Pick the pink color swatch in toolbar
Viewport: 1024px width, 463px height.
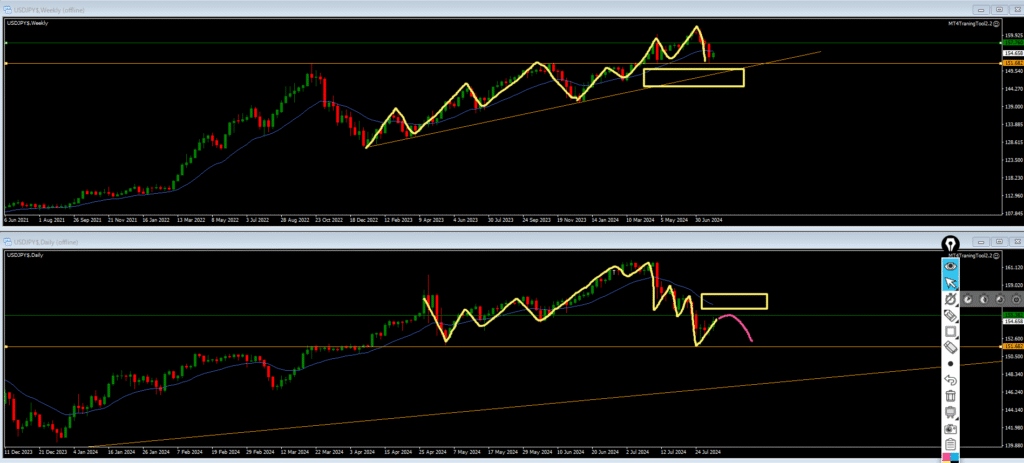[946, 458]
